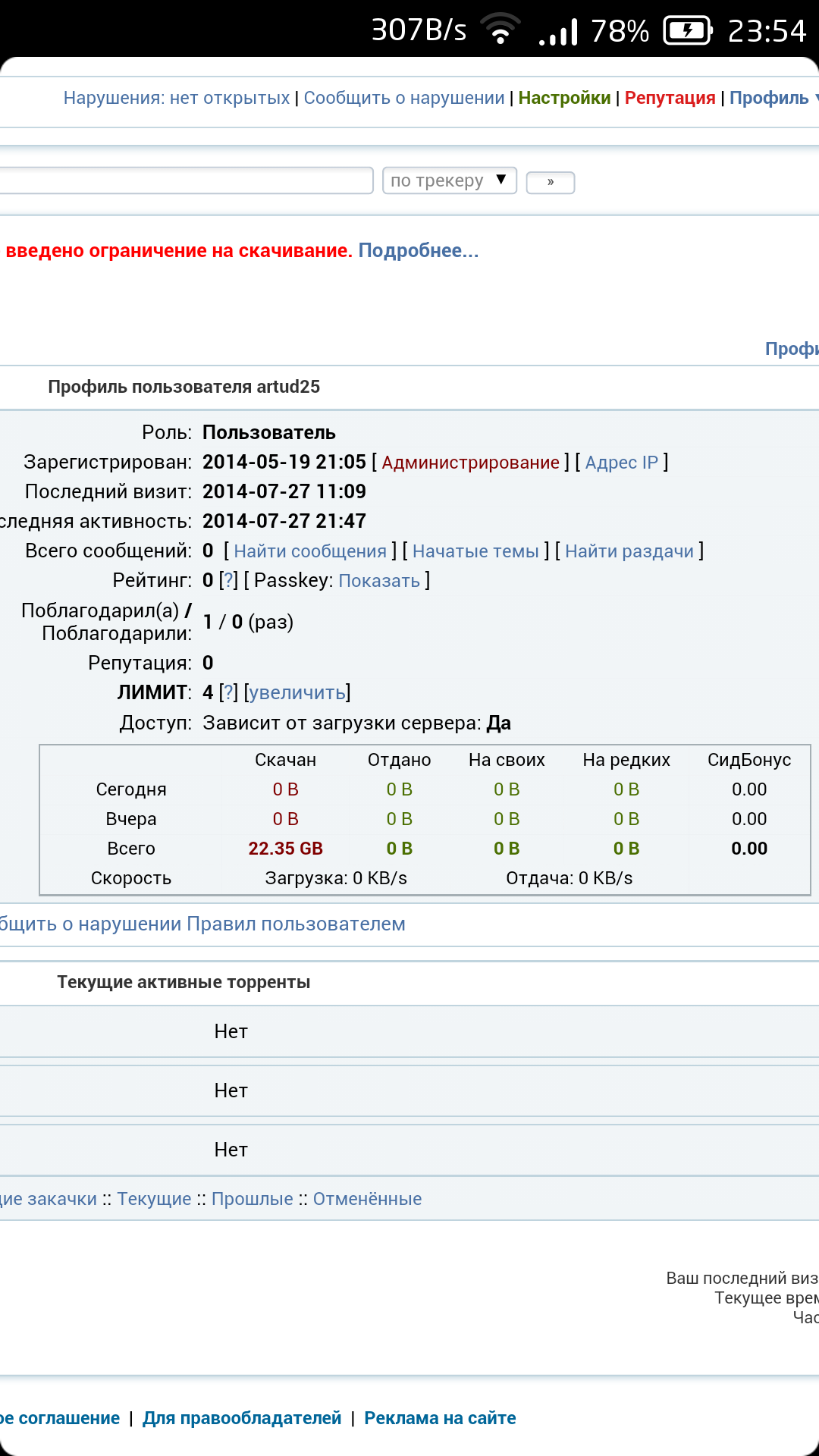Expand the Профиль dropdown menu

tap(772, 98)
